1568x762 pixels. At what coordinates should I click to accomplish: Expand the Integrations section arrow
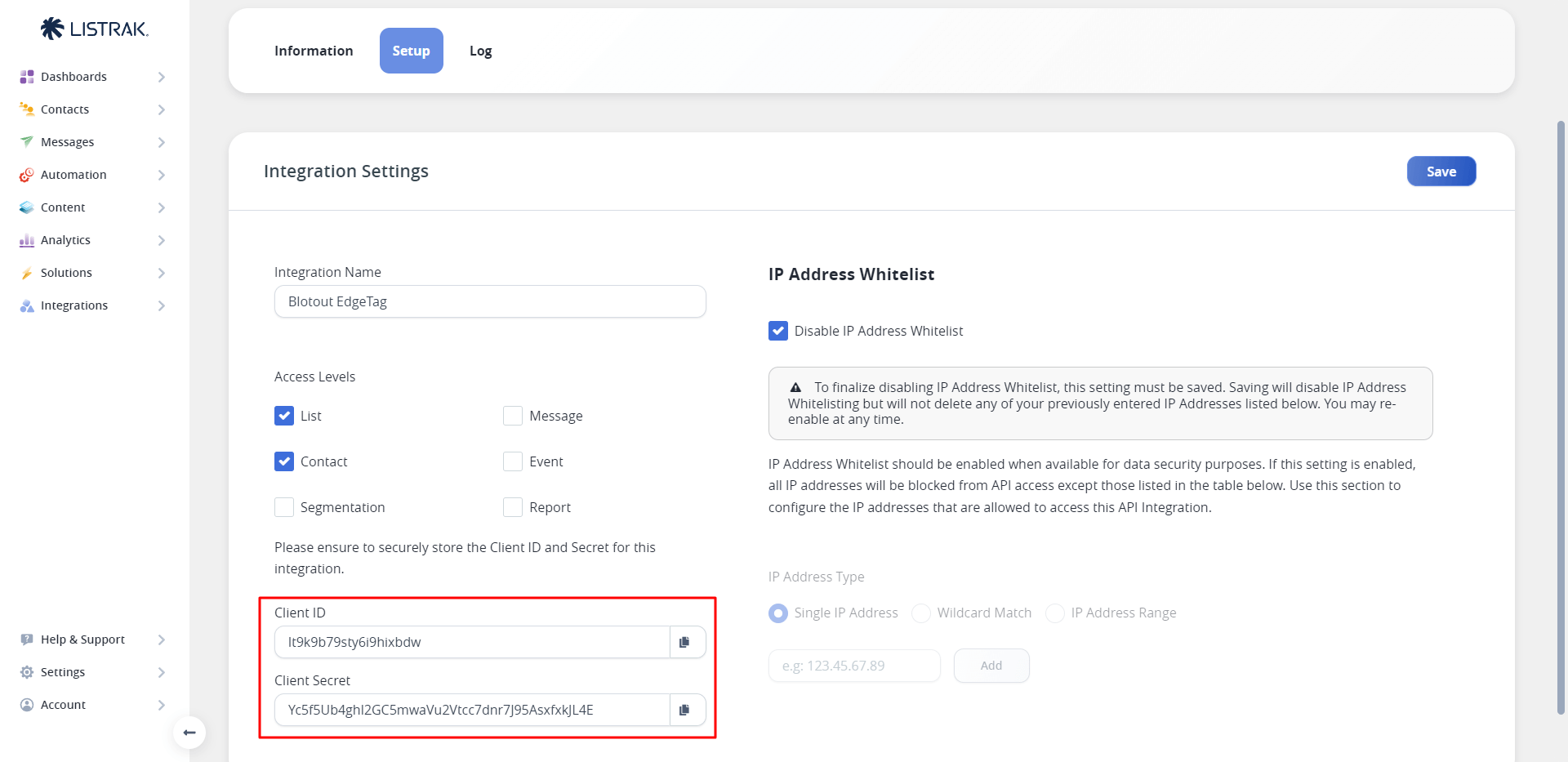[161, 305]
